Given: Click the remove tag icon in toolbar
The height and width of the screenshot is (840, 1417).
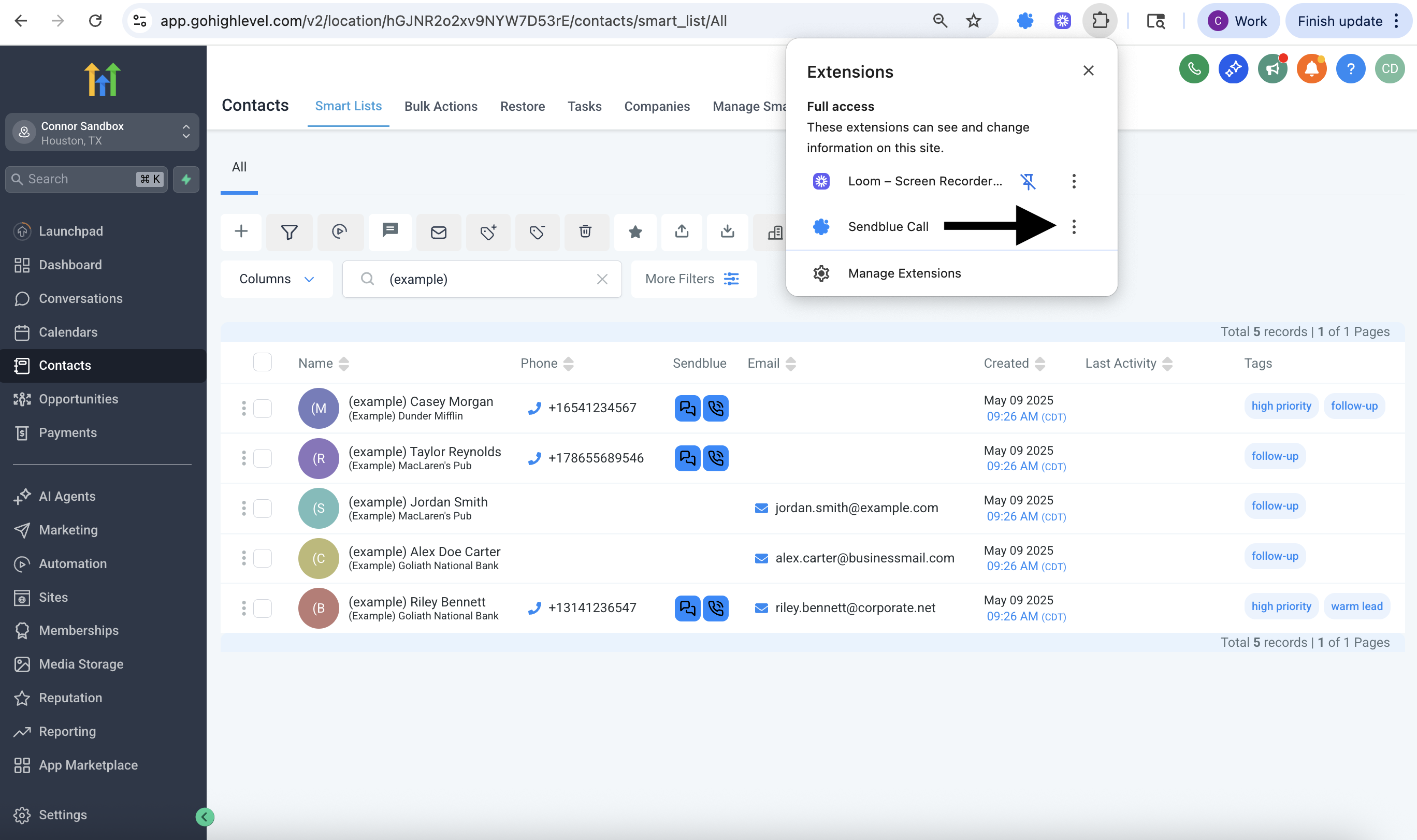Looking at the screenshot, I should click(x=537, y=231).
